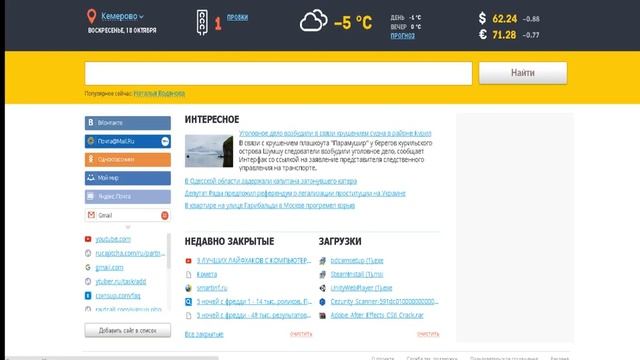Click the НЕДАВНО ЗАКРЫТЫЕ section heading

click(229, 241)
